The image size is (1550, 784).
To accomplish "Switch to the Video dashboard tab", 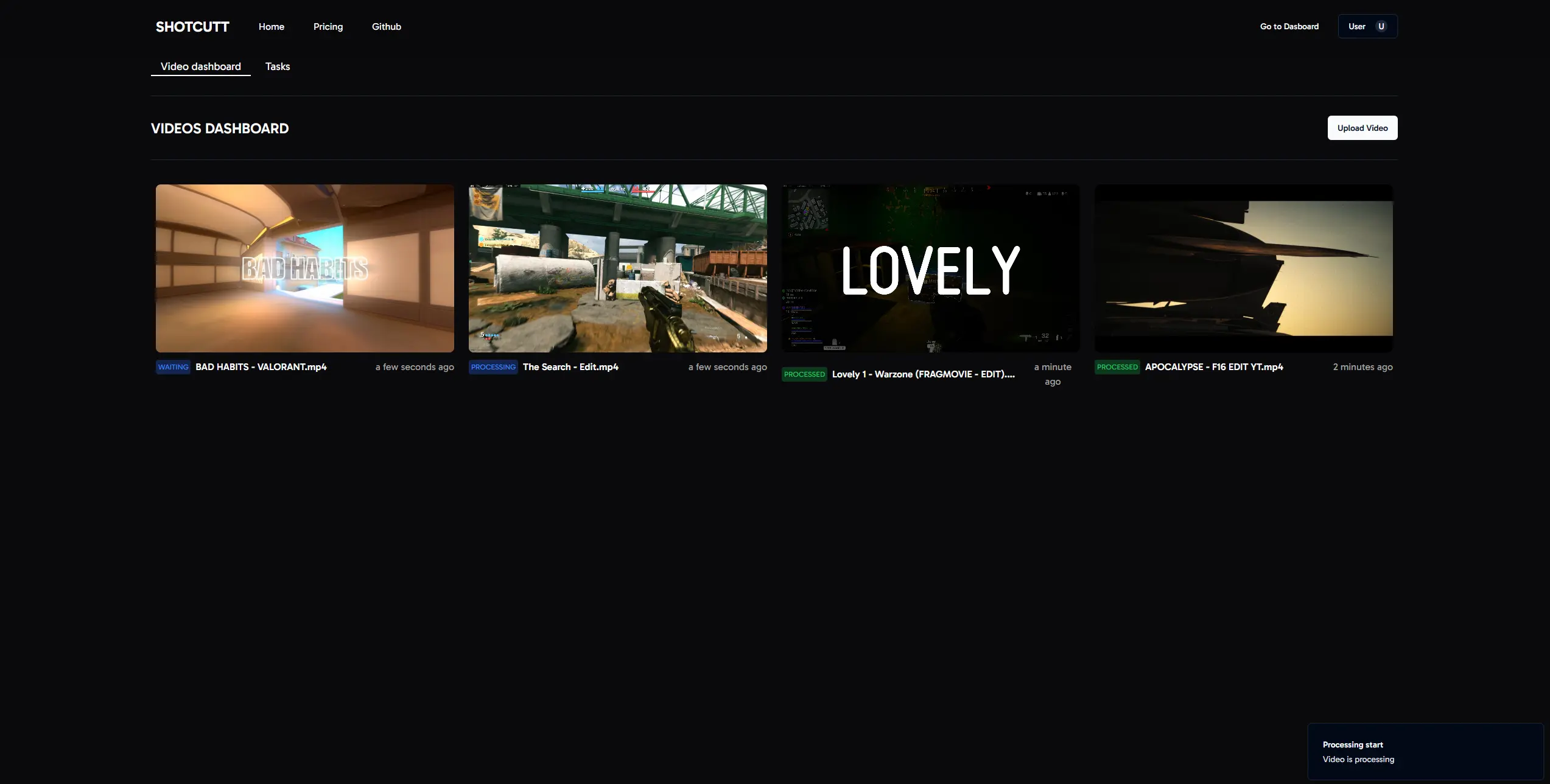I will pyautogui.click(x=200, y=66).
